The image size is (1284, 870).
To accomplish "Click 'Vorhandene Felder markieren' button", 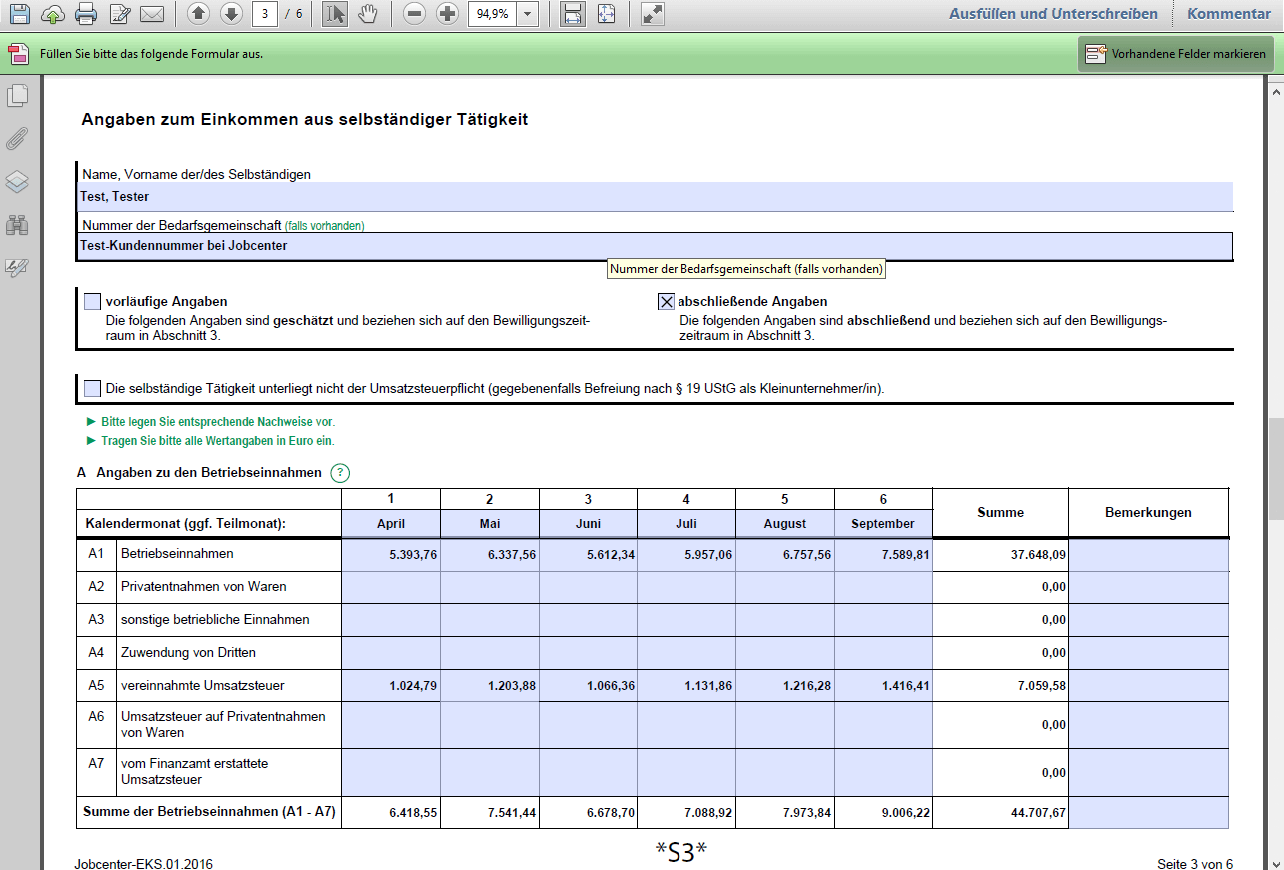I will click(1176, 54).
